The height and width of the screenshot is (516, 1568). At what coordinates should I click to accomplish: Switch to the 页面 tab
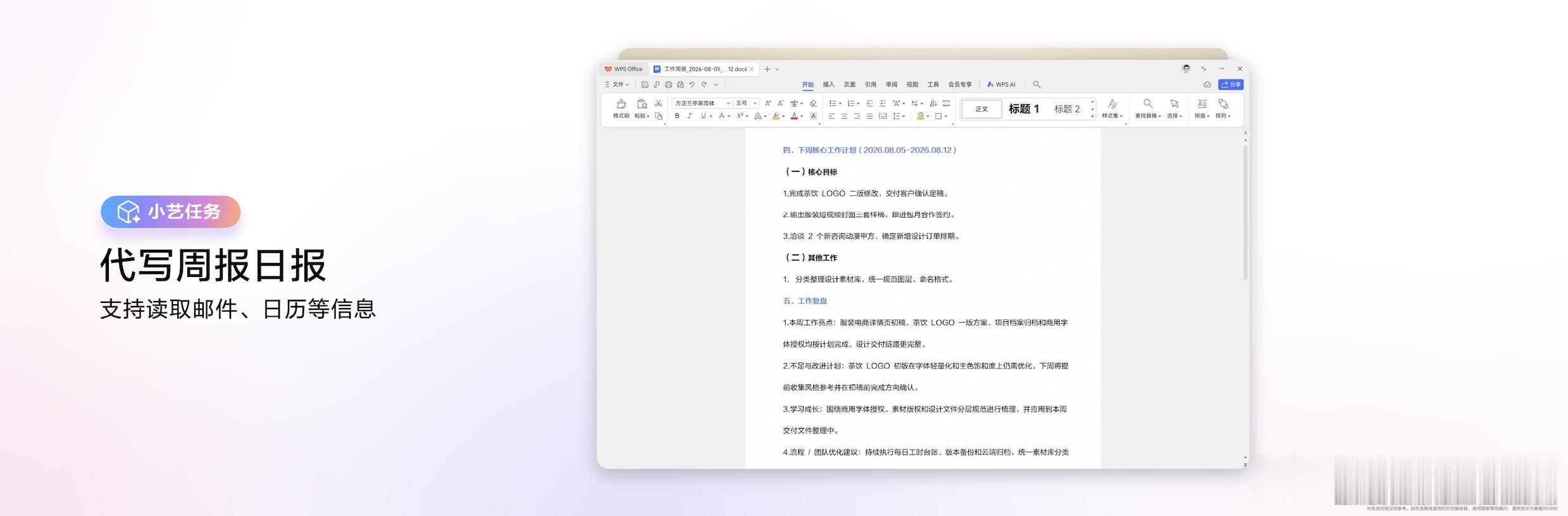pyautogui.click(x=850, y=85)
